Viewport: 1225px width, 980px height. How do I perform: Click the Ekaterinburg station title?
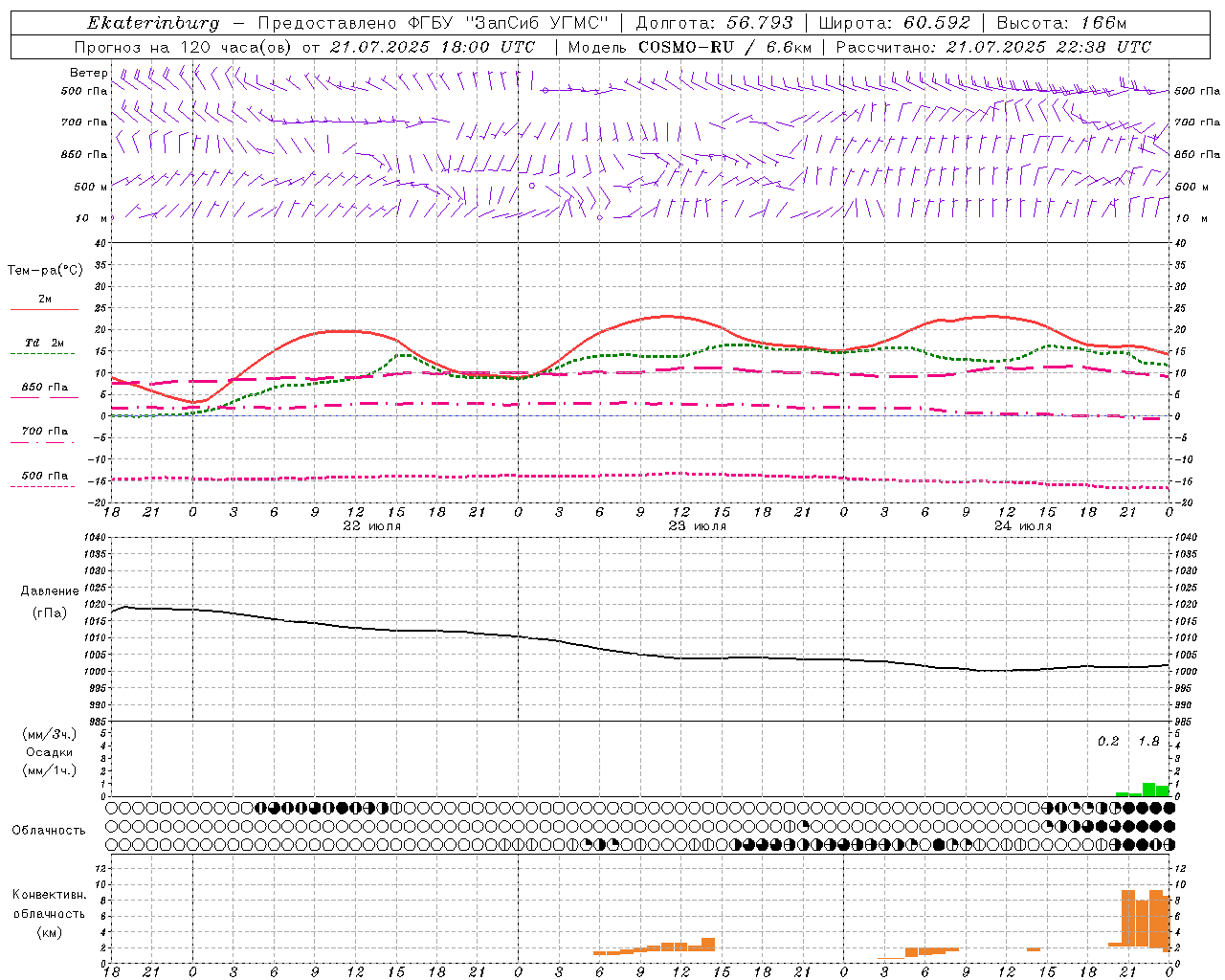point(153,23)
